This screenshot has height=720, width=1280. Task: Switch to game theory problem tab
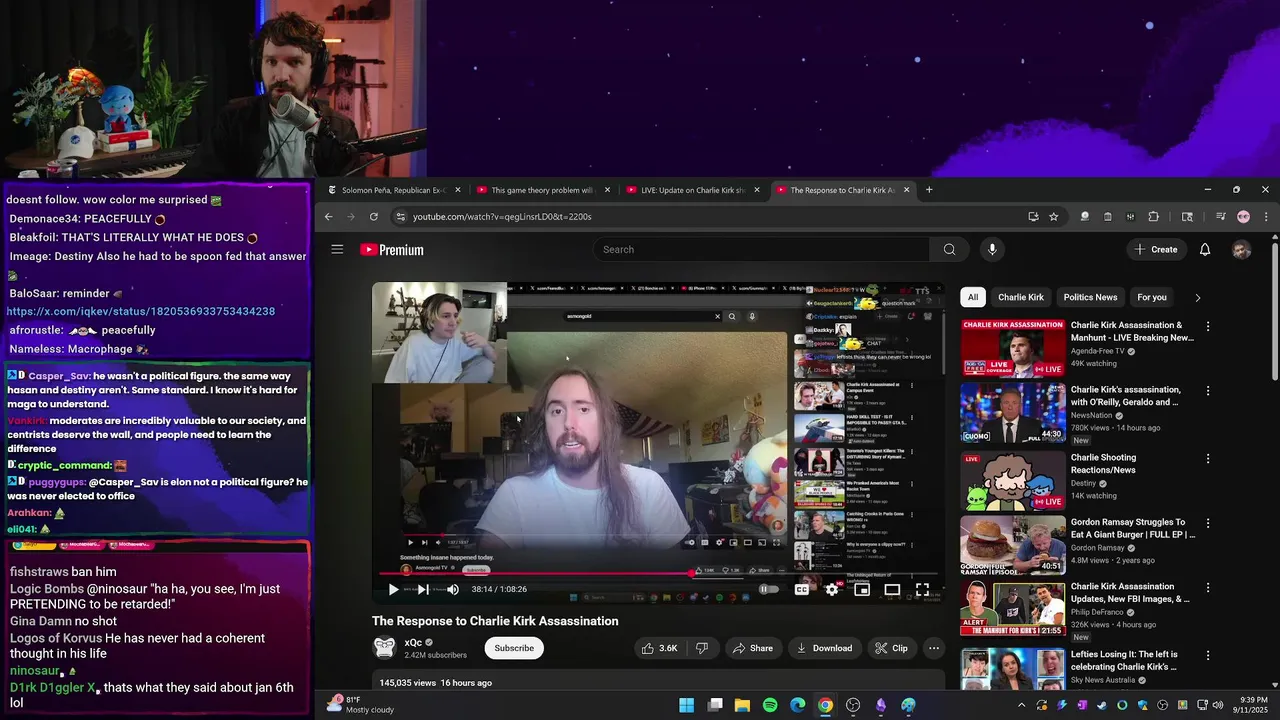click(x=543, y=190)
